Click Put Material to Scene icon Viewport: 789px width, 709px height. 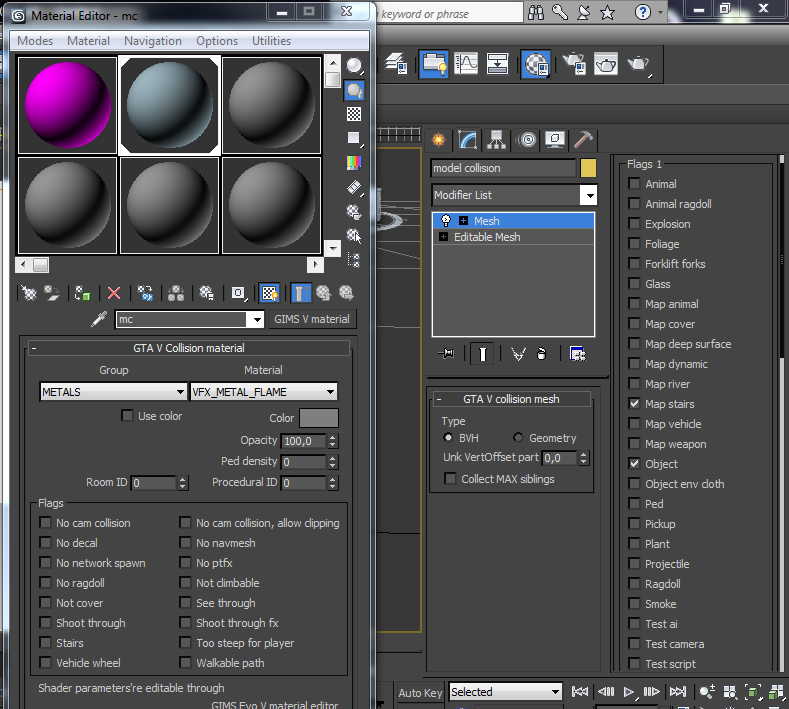[52, 293]
